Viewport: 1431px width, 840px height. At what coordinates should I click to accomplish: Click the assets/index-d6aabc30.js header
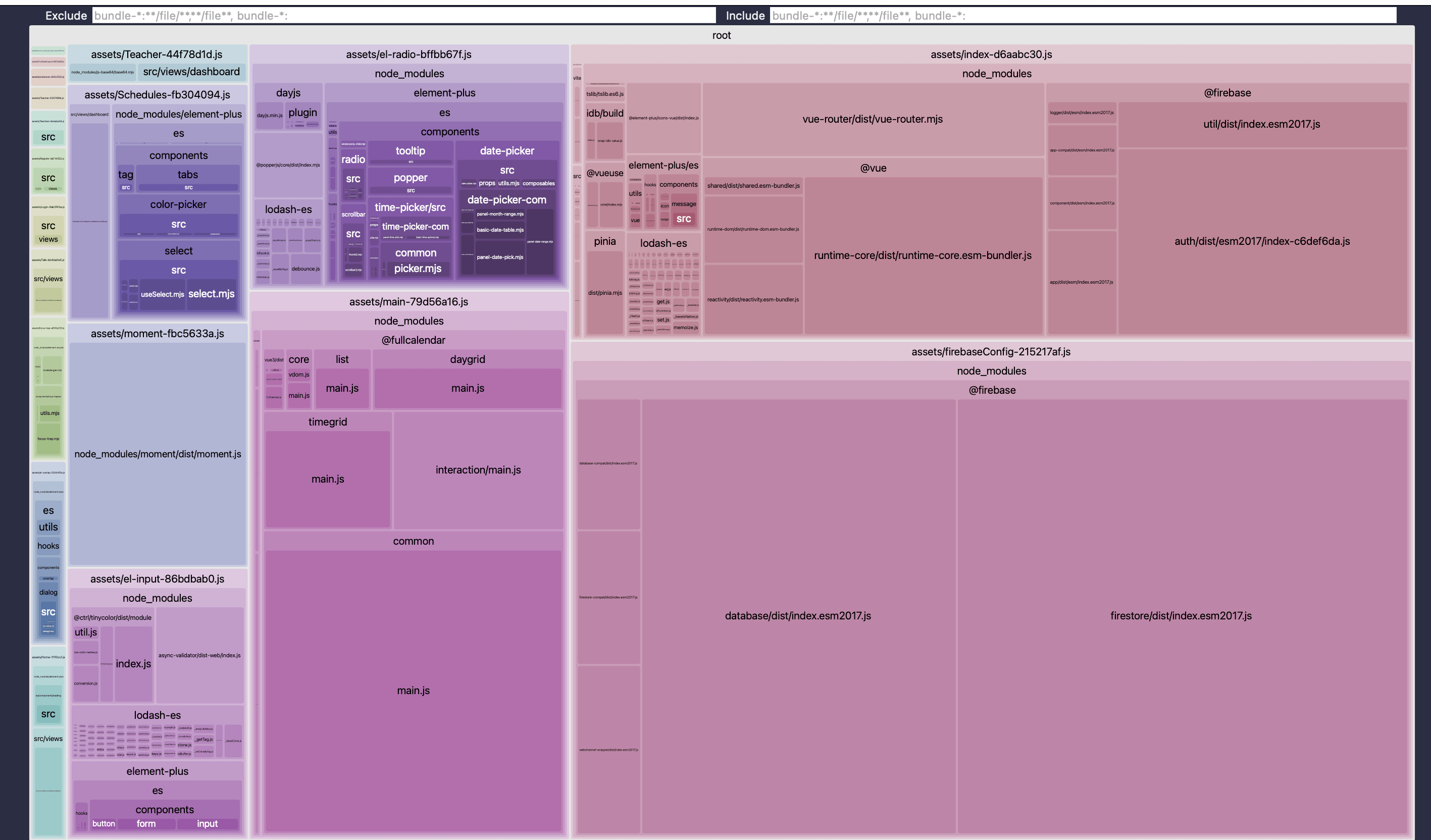991,55
